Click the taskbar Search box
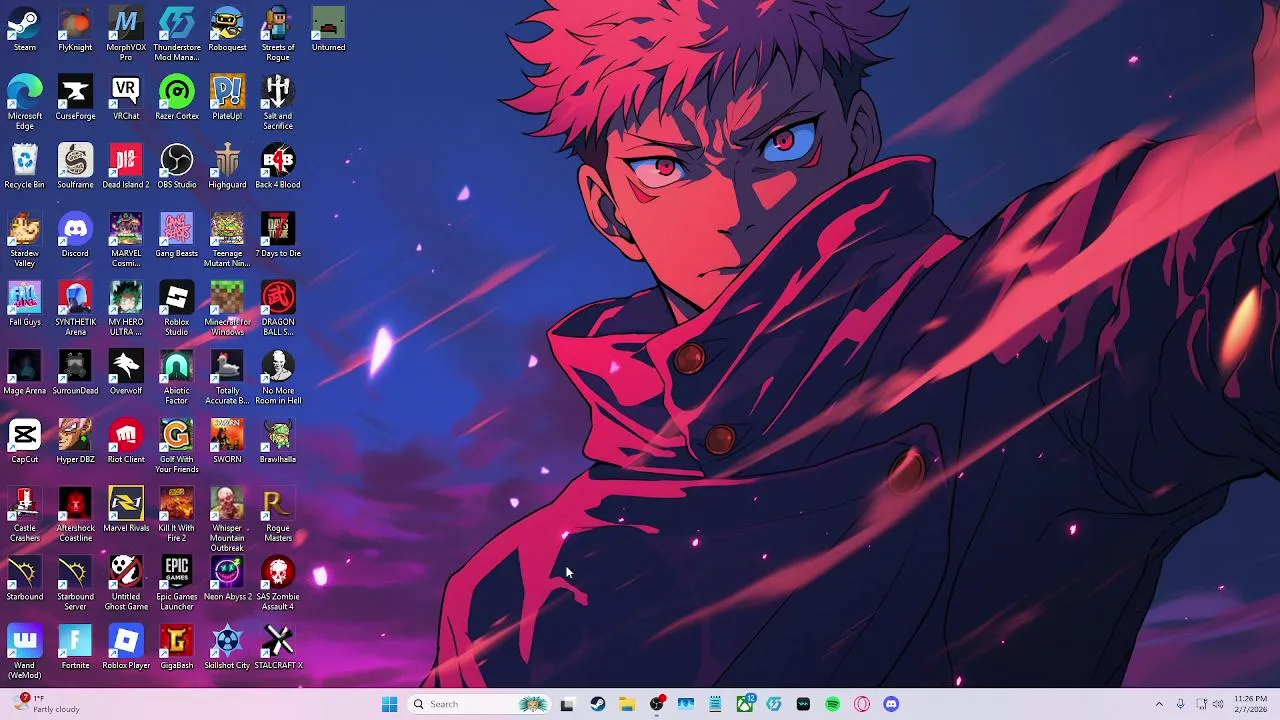This screenshot has height=720, width=1280. 480,704
